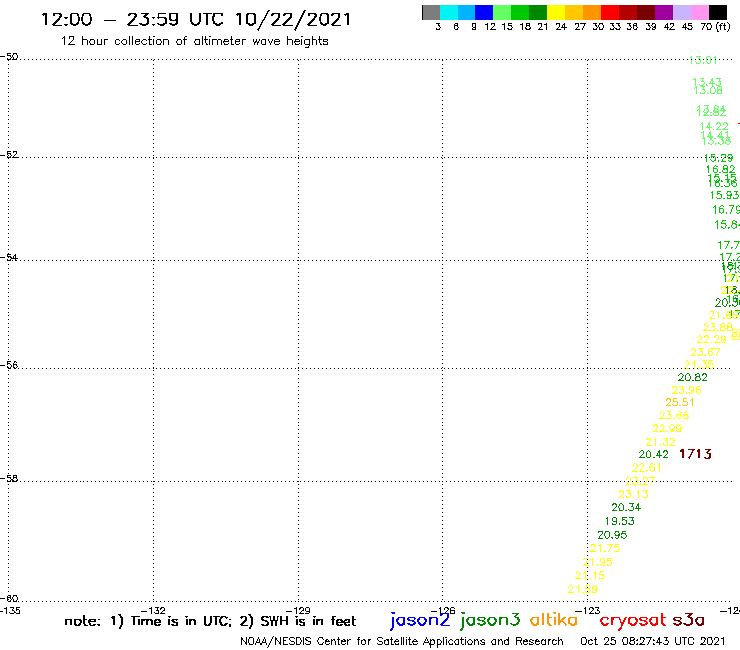The height and width of the screenshot is (650, 740).
Task: Select the -58 latitude axis label
Action: (10, 478)
